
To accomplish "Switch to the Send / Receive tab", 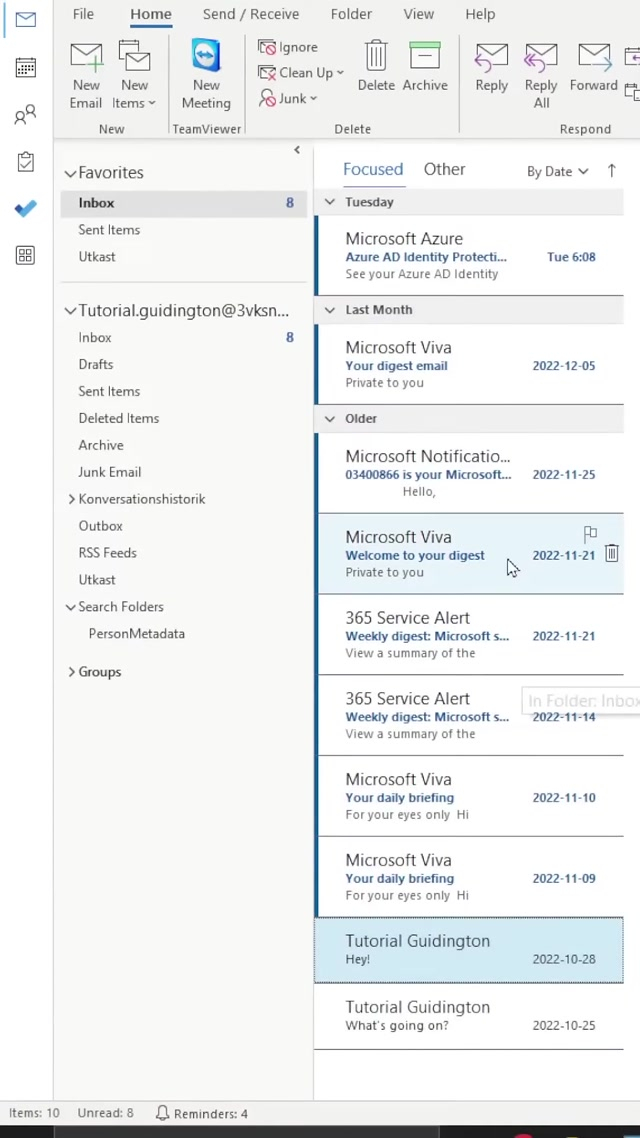I will pyautogui.click(x=251, y=14).
